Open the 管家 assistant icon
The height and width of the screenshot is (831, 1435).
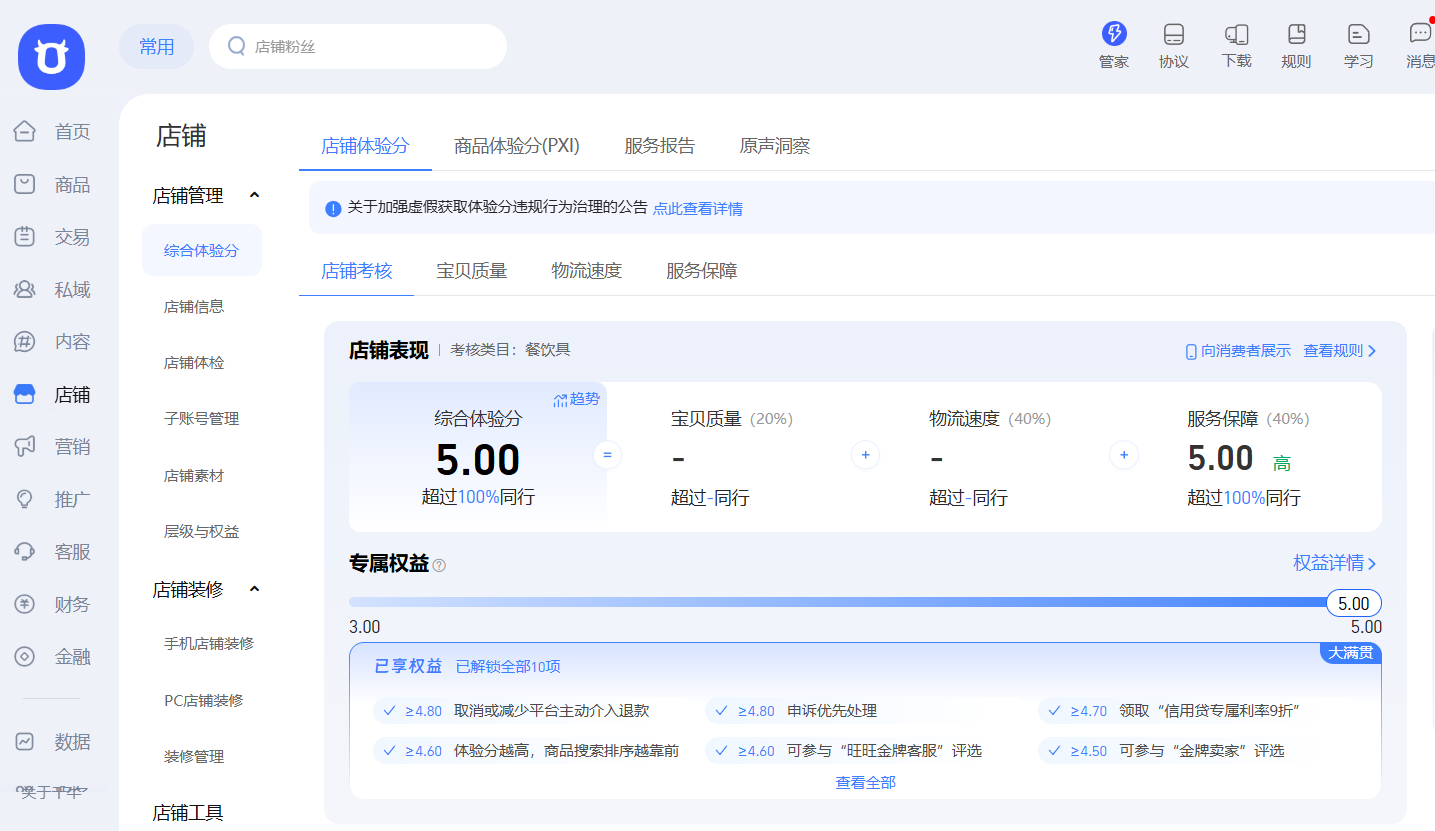click(x=1114, y=46)
